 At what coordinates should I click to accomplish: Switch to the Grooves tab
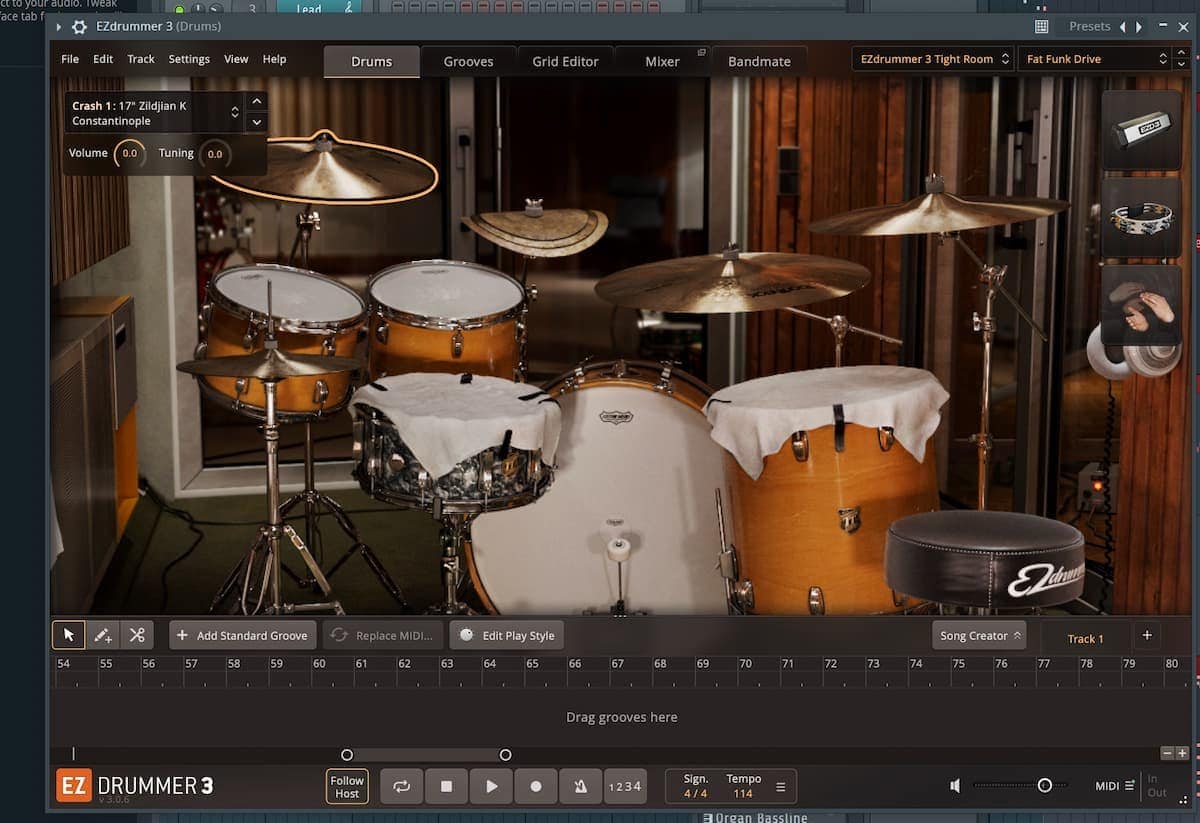(468, 62)
